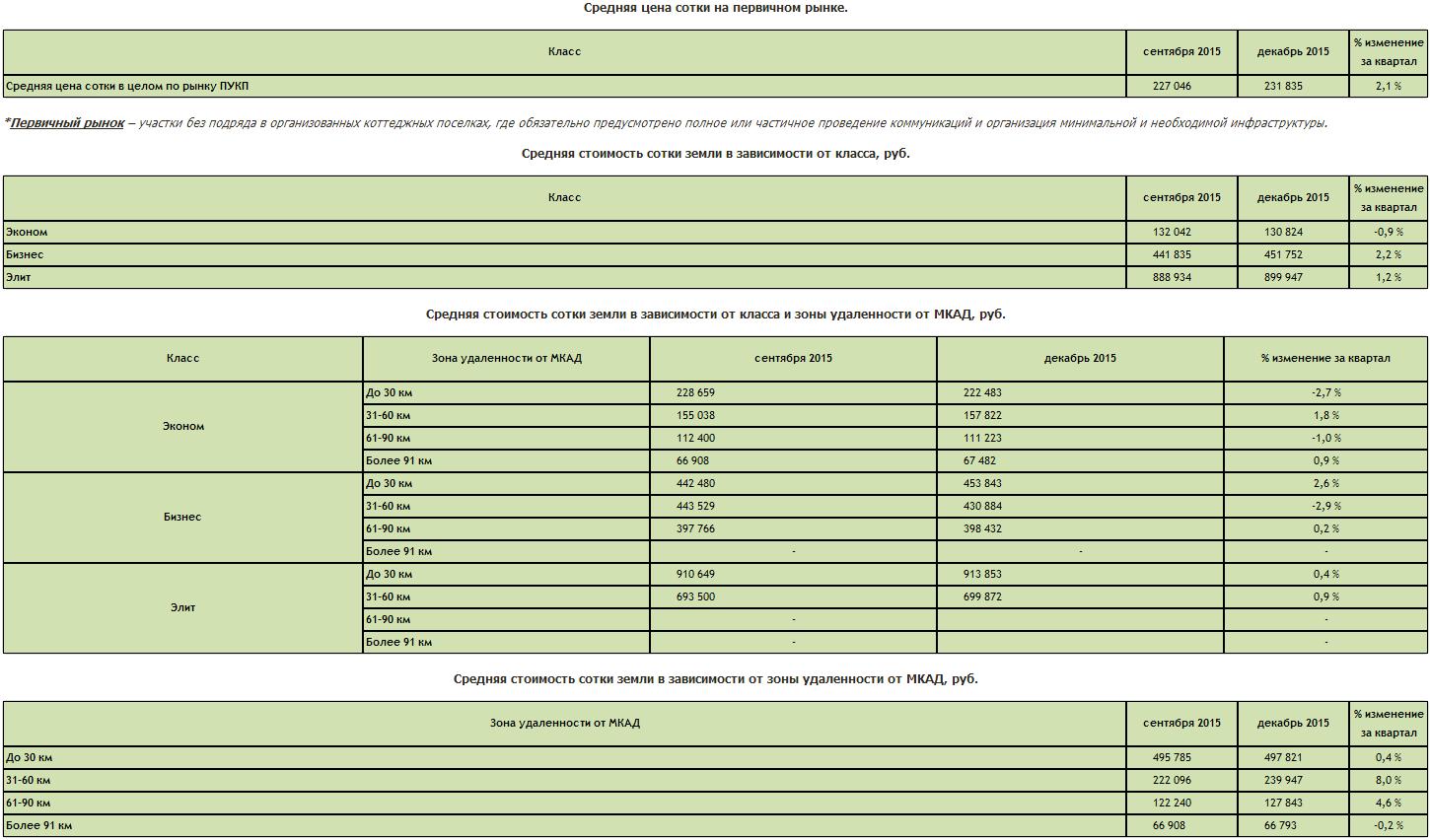
Task: Click the value 495 785
Action: (x=1172, y=757)
